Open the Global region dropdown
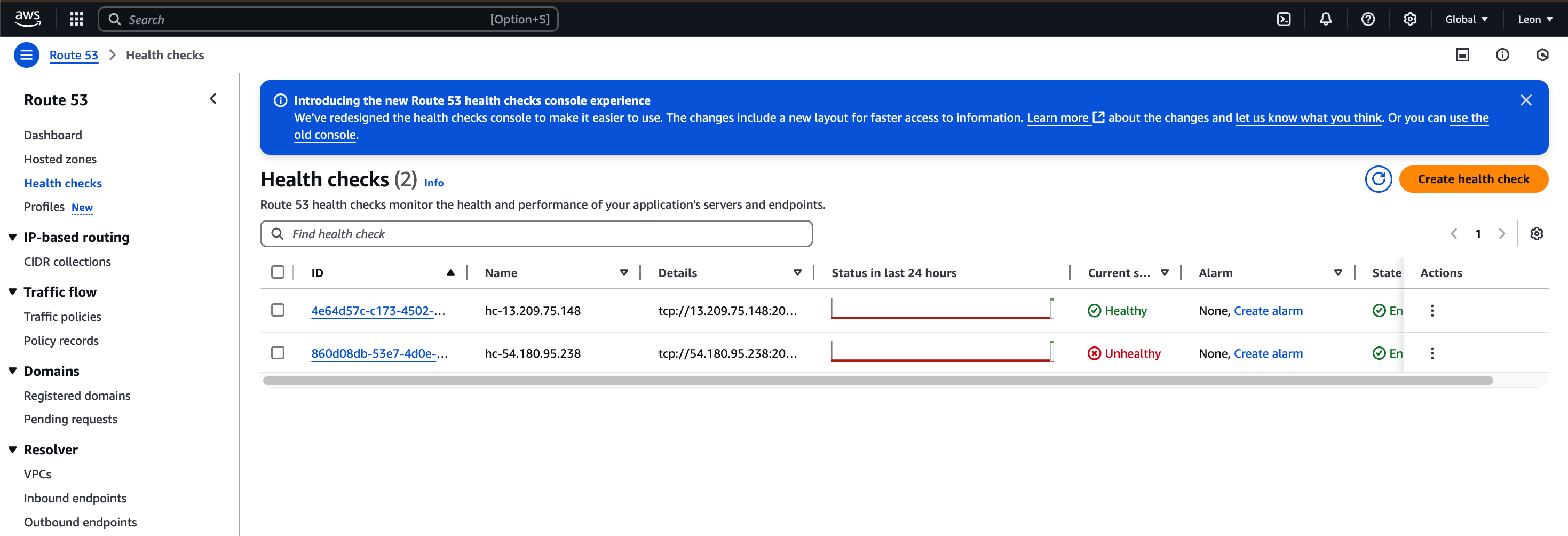1568x536 pixels. point(1466,20)
